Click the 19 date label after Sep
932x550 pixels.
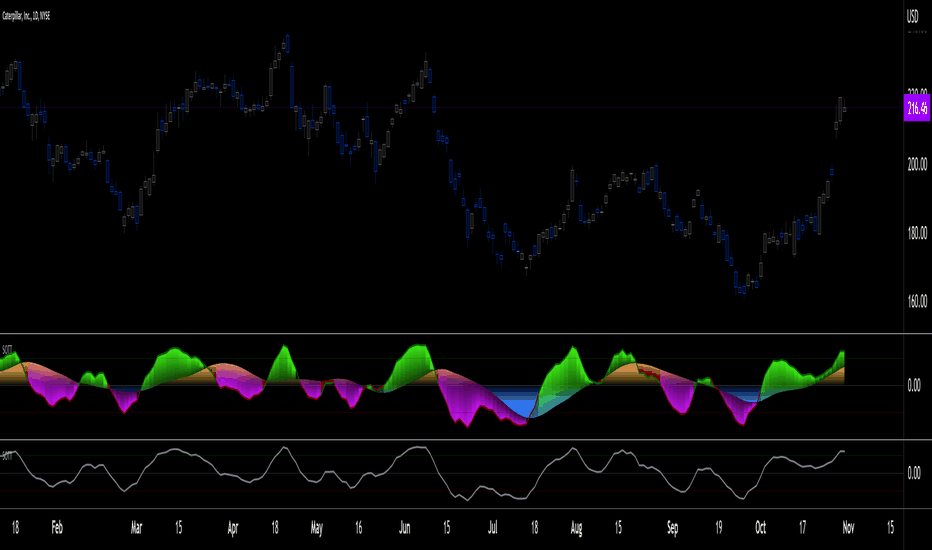(719, 527)
